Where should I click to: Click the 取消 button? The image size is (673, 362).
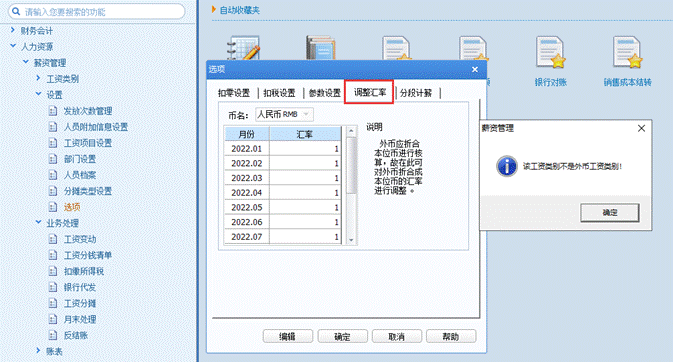pos(397,337)
